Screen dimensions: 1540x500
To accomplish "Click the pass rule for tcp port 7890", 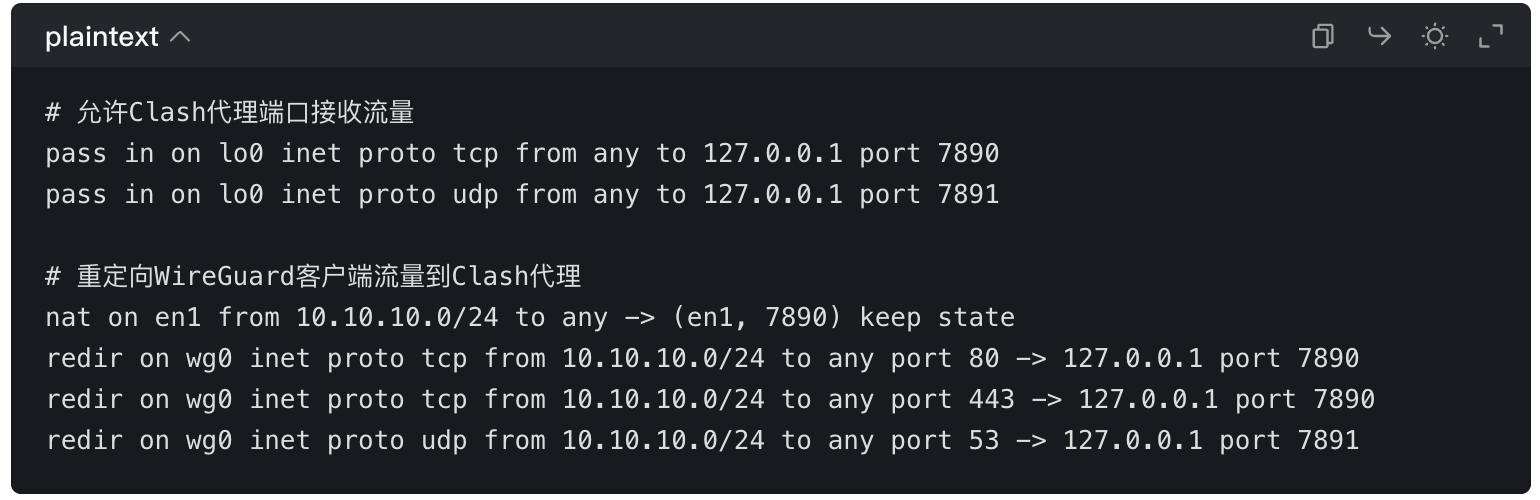I will point(522,154).
